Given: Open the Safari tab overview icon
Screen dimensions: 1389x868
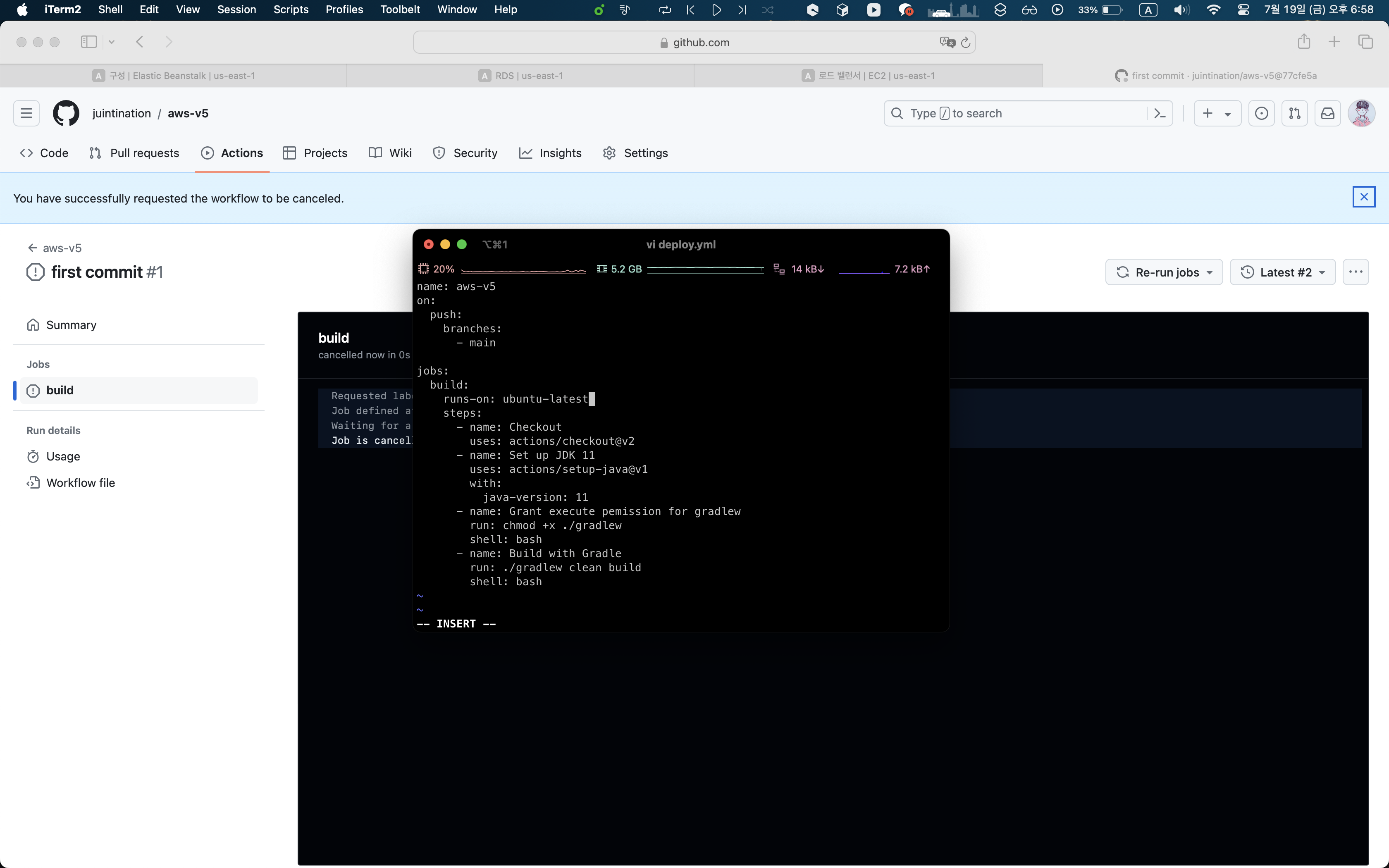Looking at the screenshot, I should [1365, 42].
